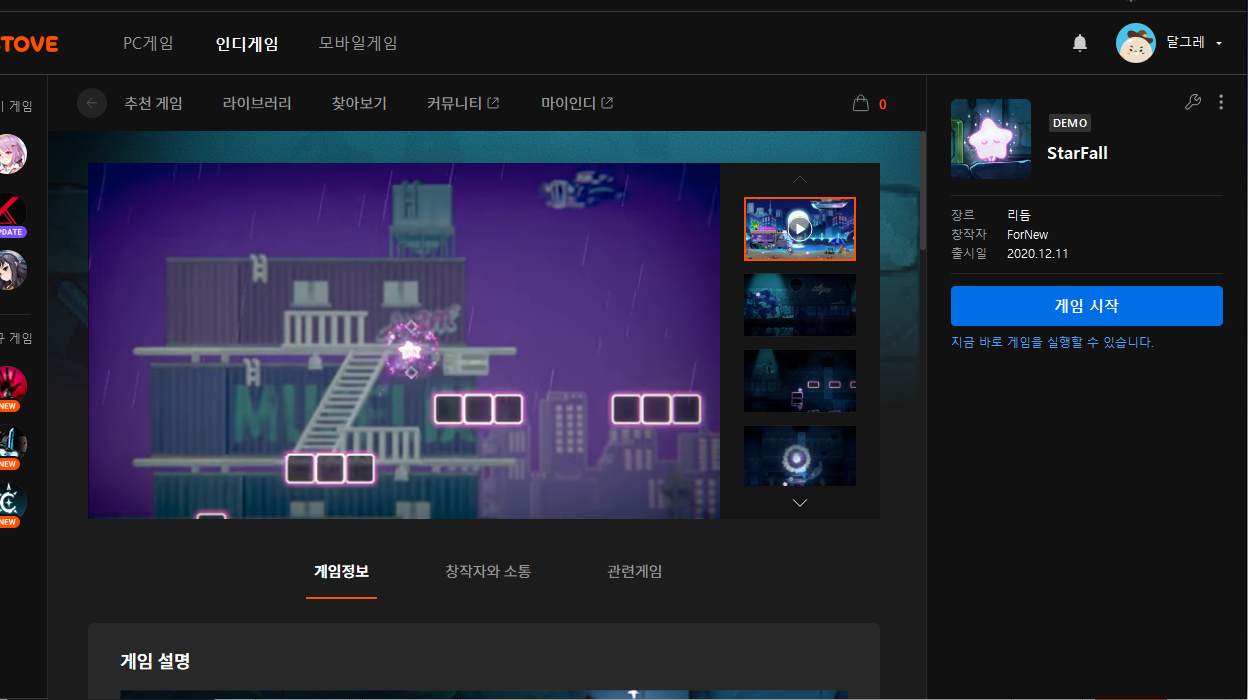This screenshot has width=1248, height=700.
Task: Click the back arrow button
Action: click(x=92, y=103)
